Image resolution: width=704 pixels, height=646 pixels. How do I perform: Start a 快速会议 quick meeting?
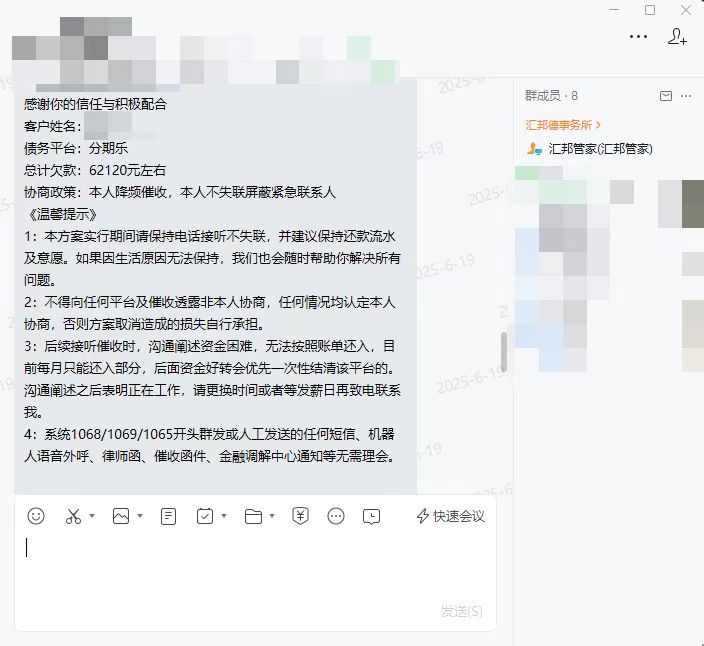[x=451, y=516]
